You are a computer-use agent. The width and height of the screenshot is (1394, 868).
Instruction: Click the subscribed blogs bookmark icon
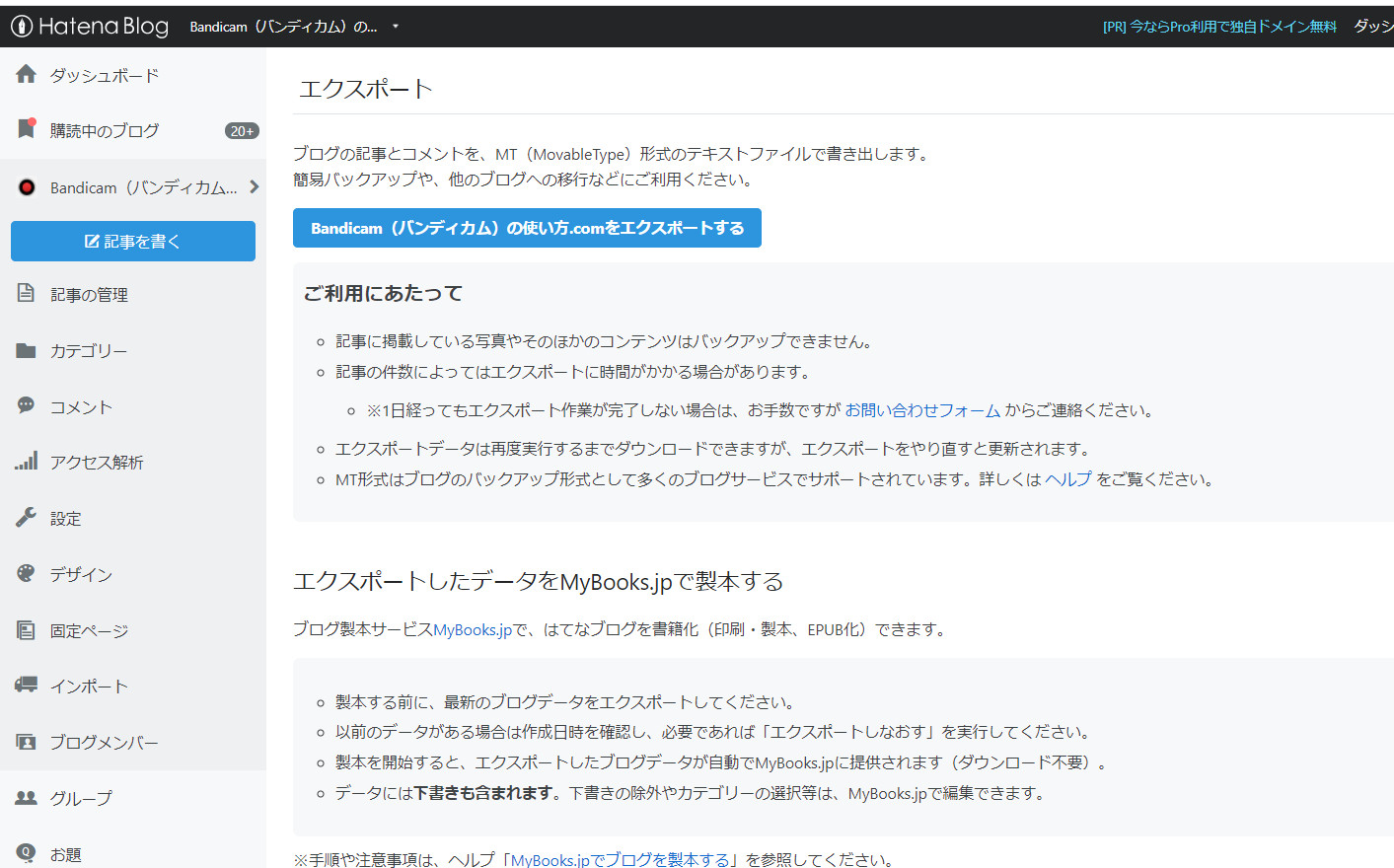tap(27, 129)
